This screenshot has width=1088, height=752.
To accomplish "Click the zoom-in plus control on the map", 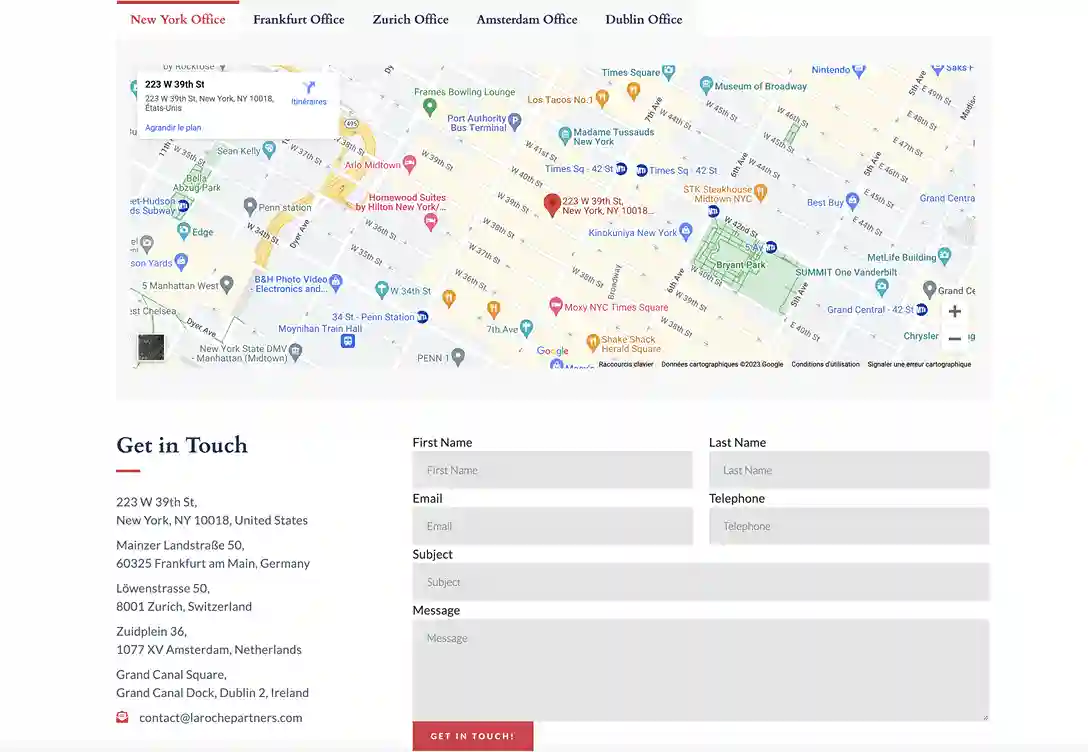I will click(x=954, y=311).
